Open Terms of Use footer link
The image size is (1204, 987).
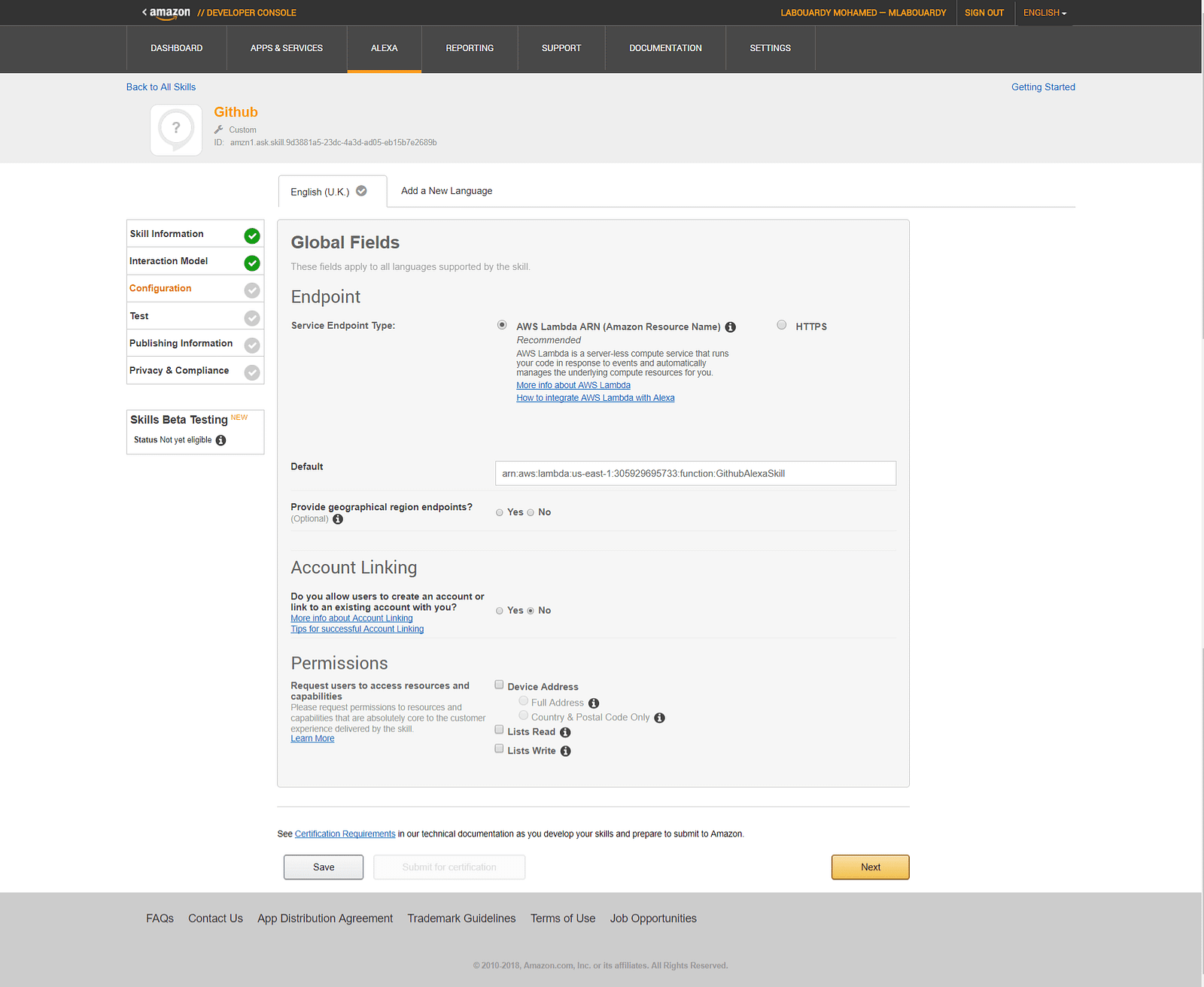coord(563,919)
